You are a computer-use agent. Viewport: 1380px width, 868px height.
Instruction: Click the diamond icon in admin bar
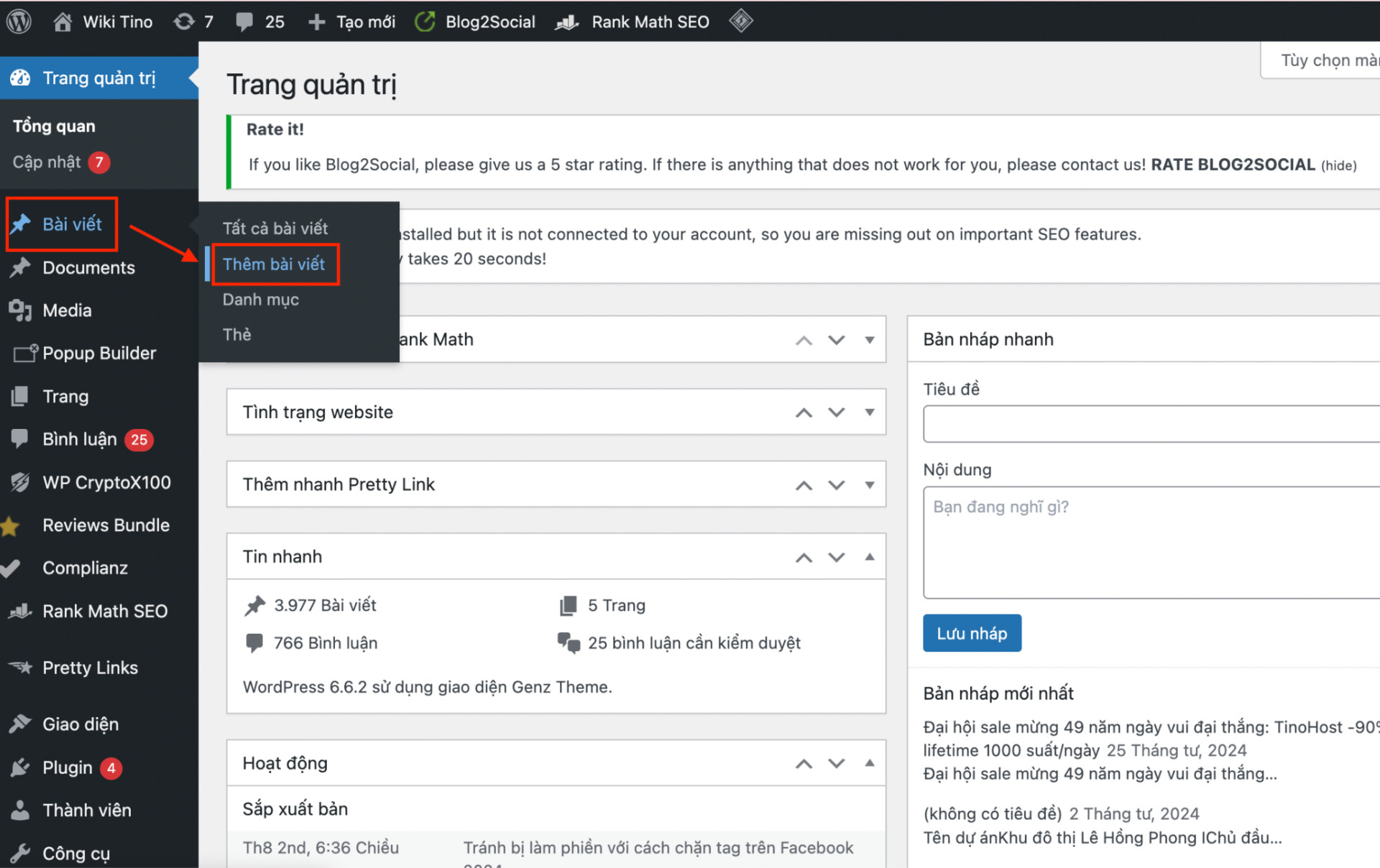pyautogui.click(x=741, y=21)
